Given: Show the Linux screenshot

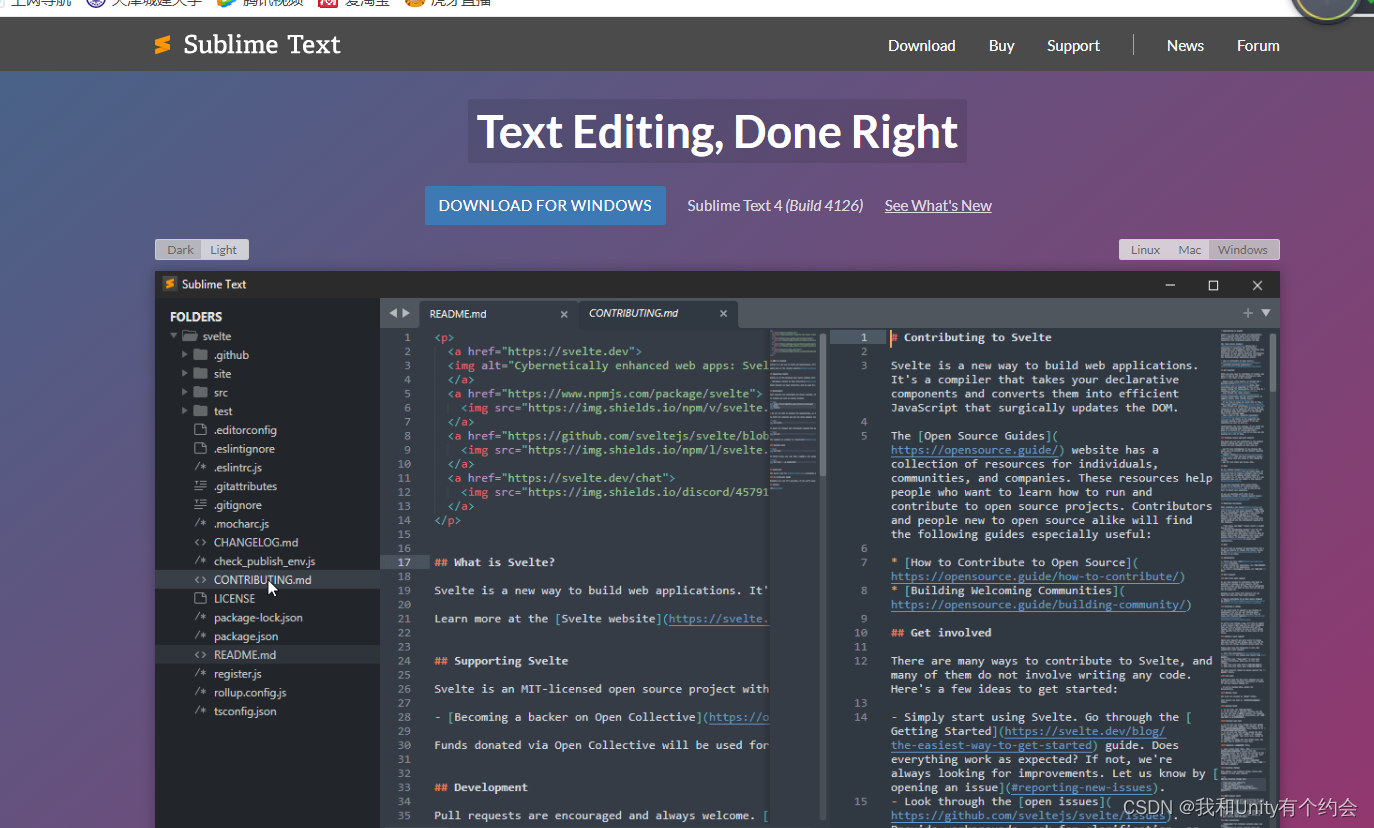Looking at the screenshot, I should point(1145,250).
